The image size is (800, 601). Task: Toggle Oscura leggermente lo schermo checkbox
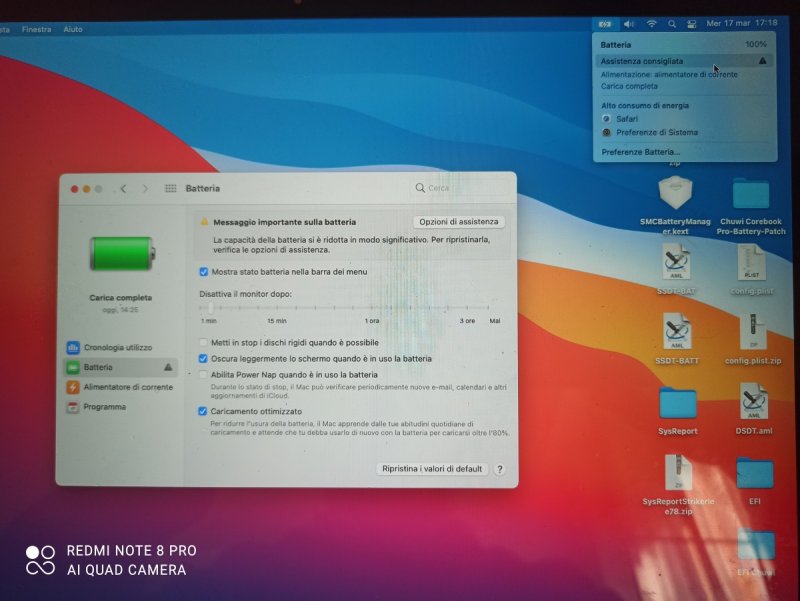pos(203,359)
